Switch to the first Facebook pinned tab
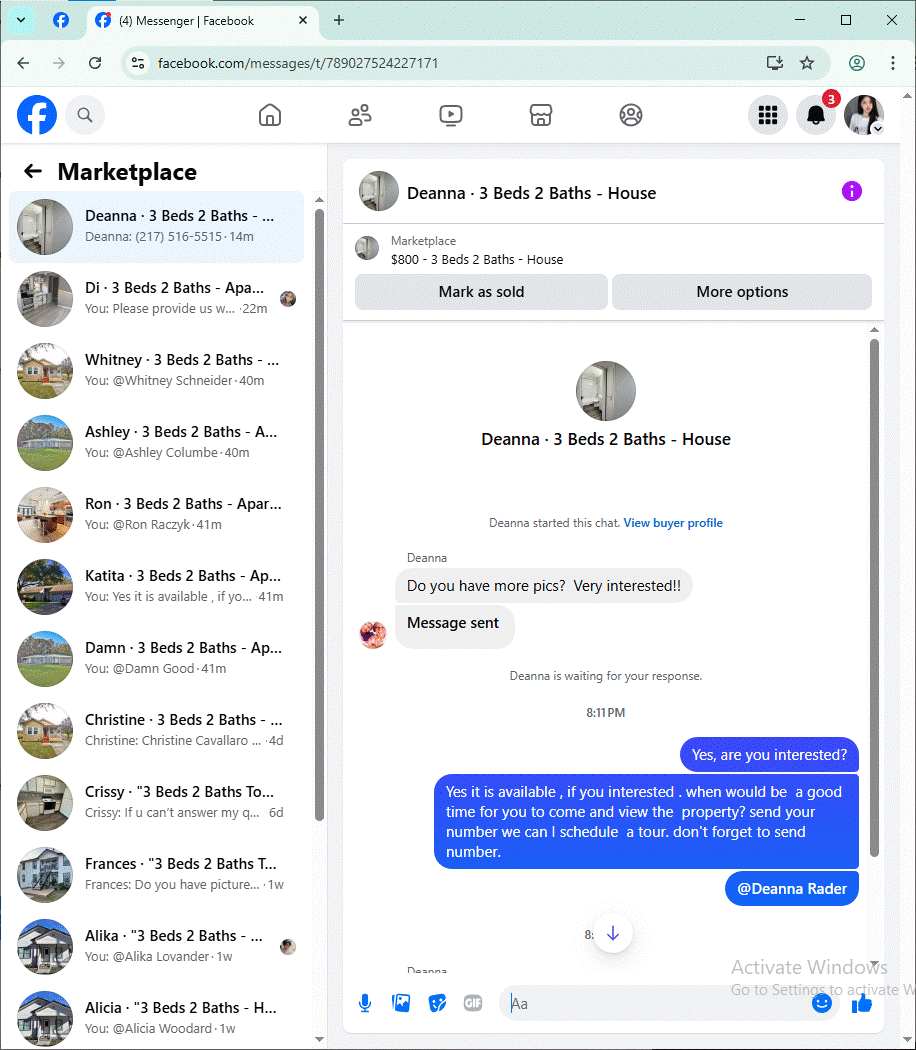This screenshot has width=916, height=1050. [61, 20]
